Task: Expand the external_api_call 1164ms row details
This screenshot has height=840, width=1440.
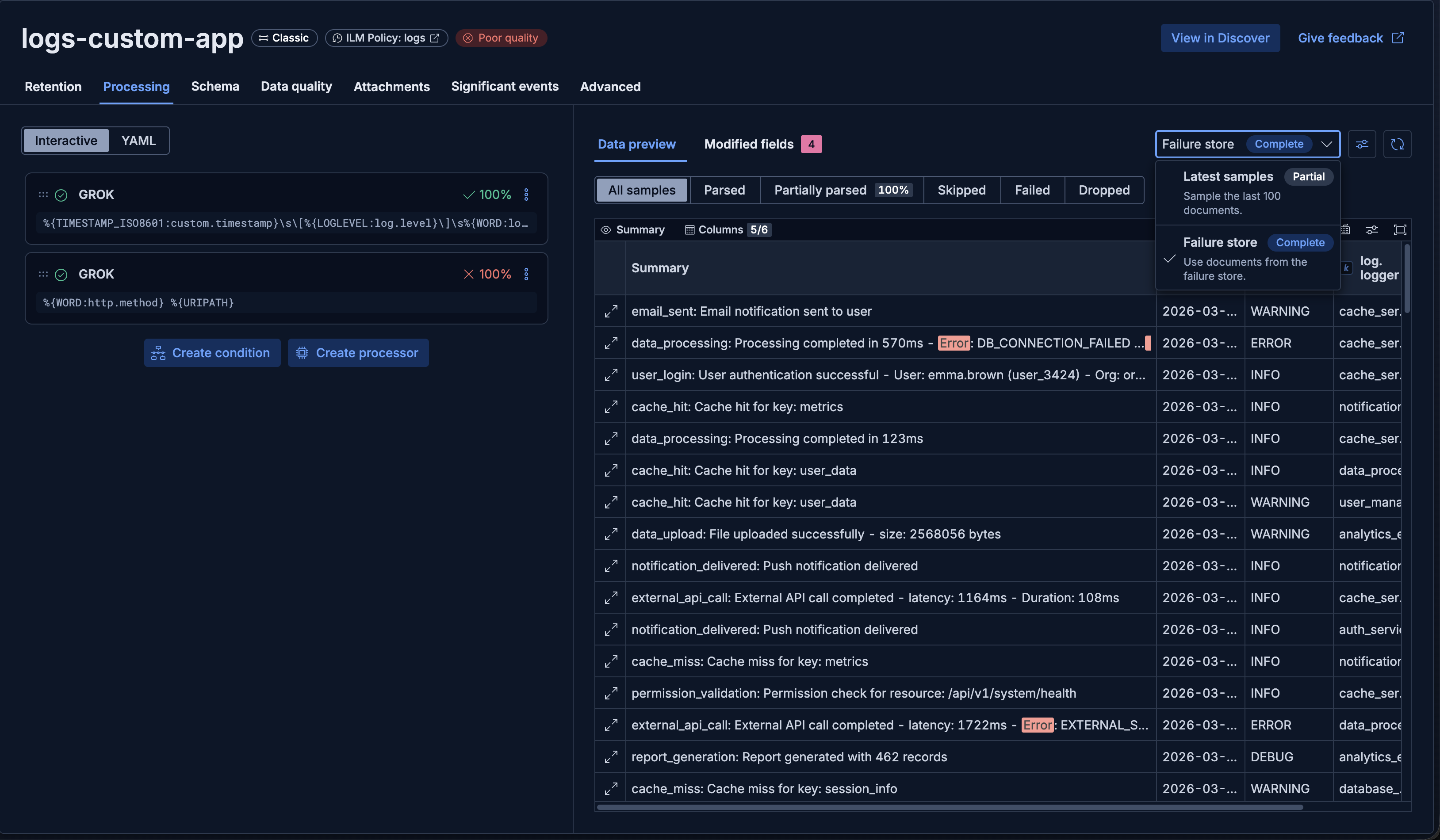Action: pos(611,598)
